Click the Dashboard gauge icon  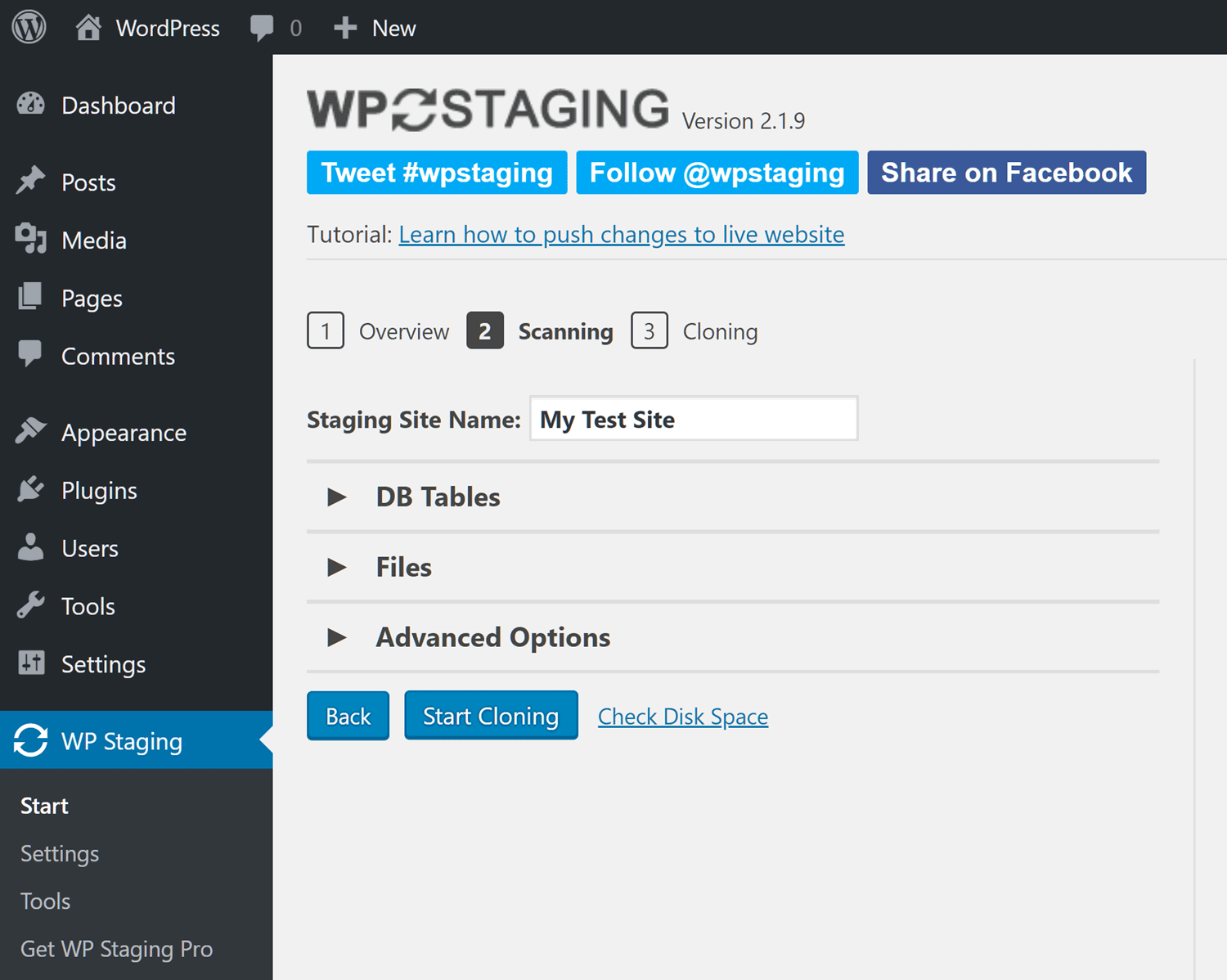31,104
